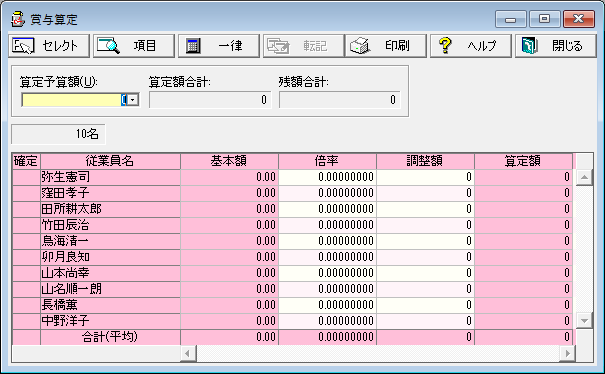The height and width of the screenshot is (374, 605).
Task: Click 基本額 cell for 山本尚幸
Action: click(x=229, y=273)
